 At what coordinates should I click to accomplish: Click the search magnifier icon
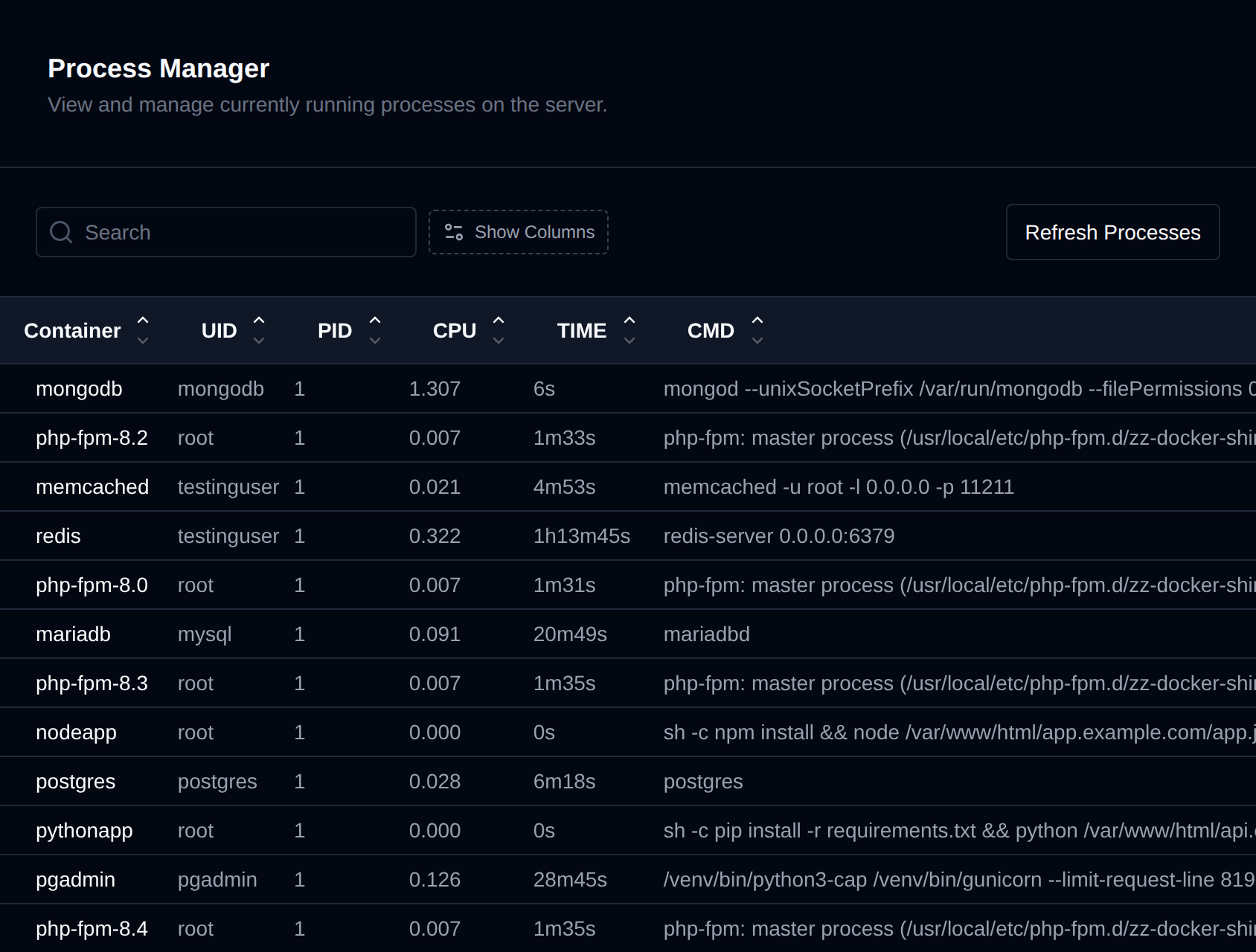click(x=61, y=232)
